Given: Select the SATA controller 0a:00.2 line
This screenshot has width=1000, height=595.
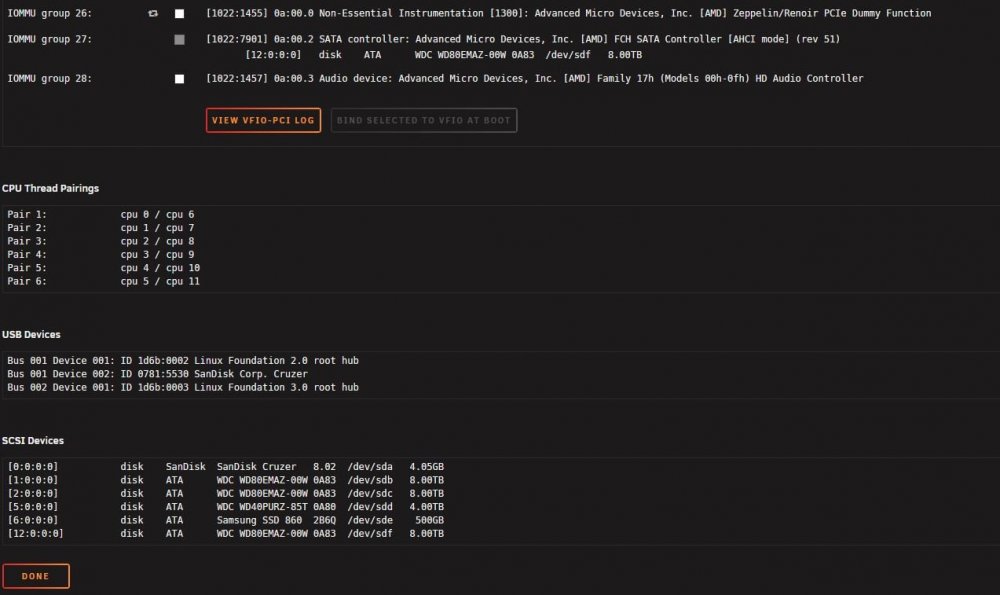Looking at the screenshot, I should [523, 40].
